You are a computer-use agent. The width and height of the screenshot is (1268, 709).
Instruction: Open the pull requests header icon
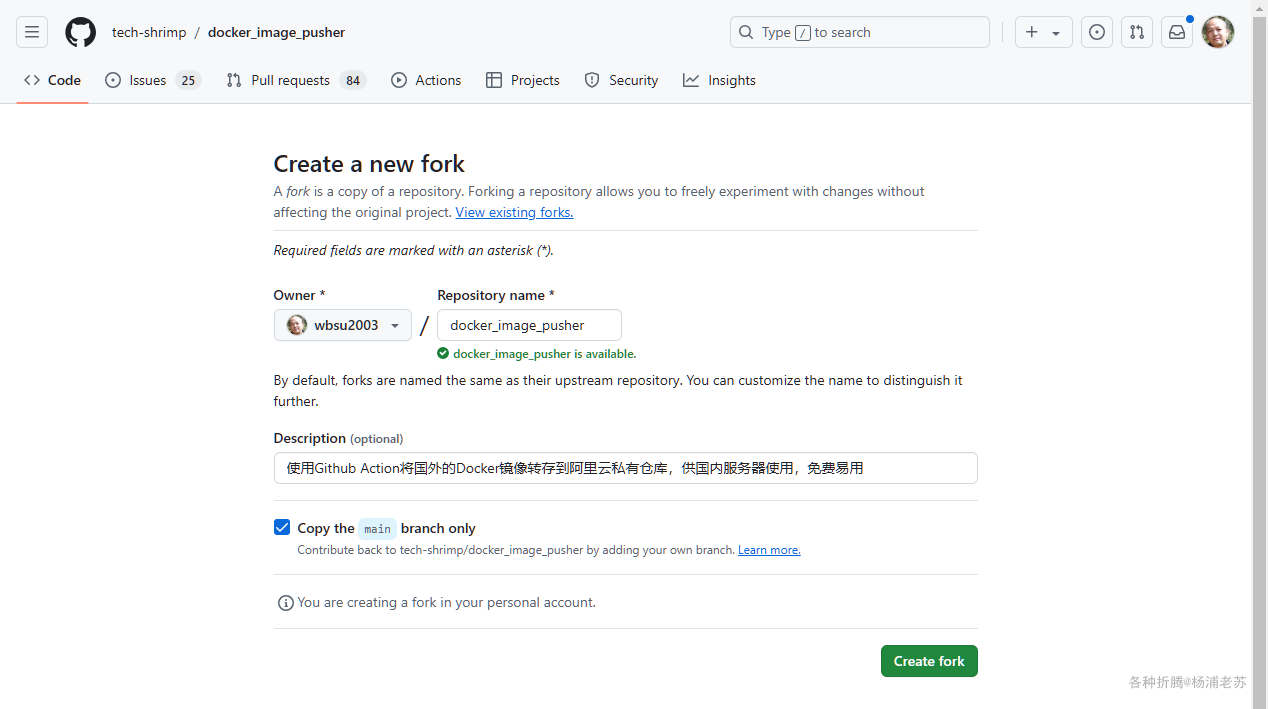[1137, 32]
